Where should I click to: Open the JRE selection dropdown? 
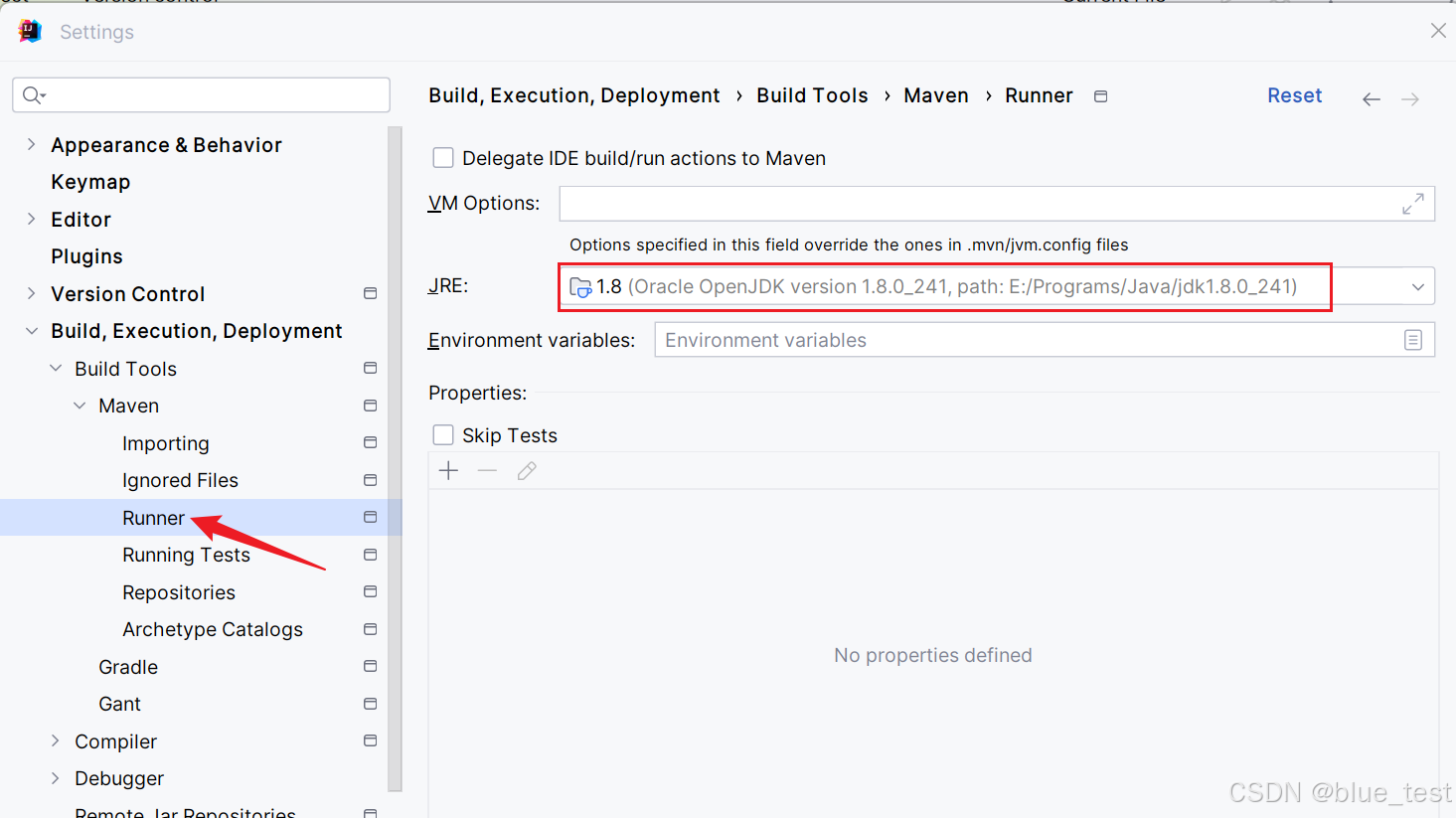click(1417, 286)
